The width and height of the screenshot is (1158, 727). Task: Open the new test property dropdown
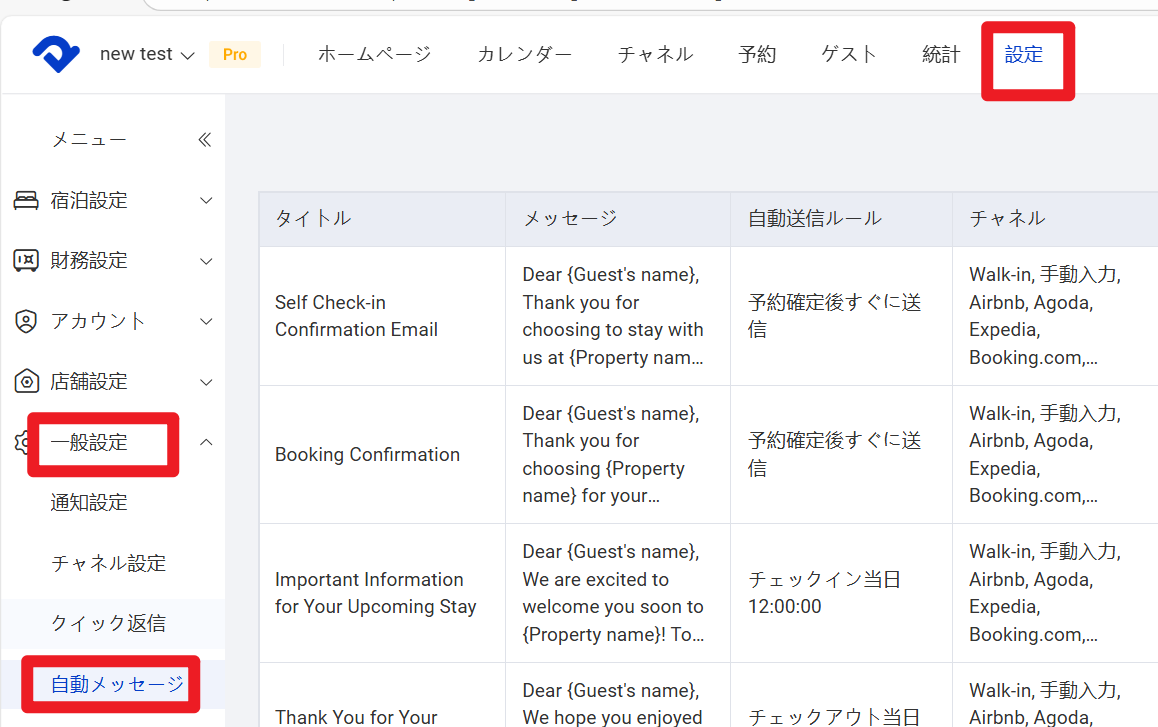[x=147, y=55]
